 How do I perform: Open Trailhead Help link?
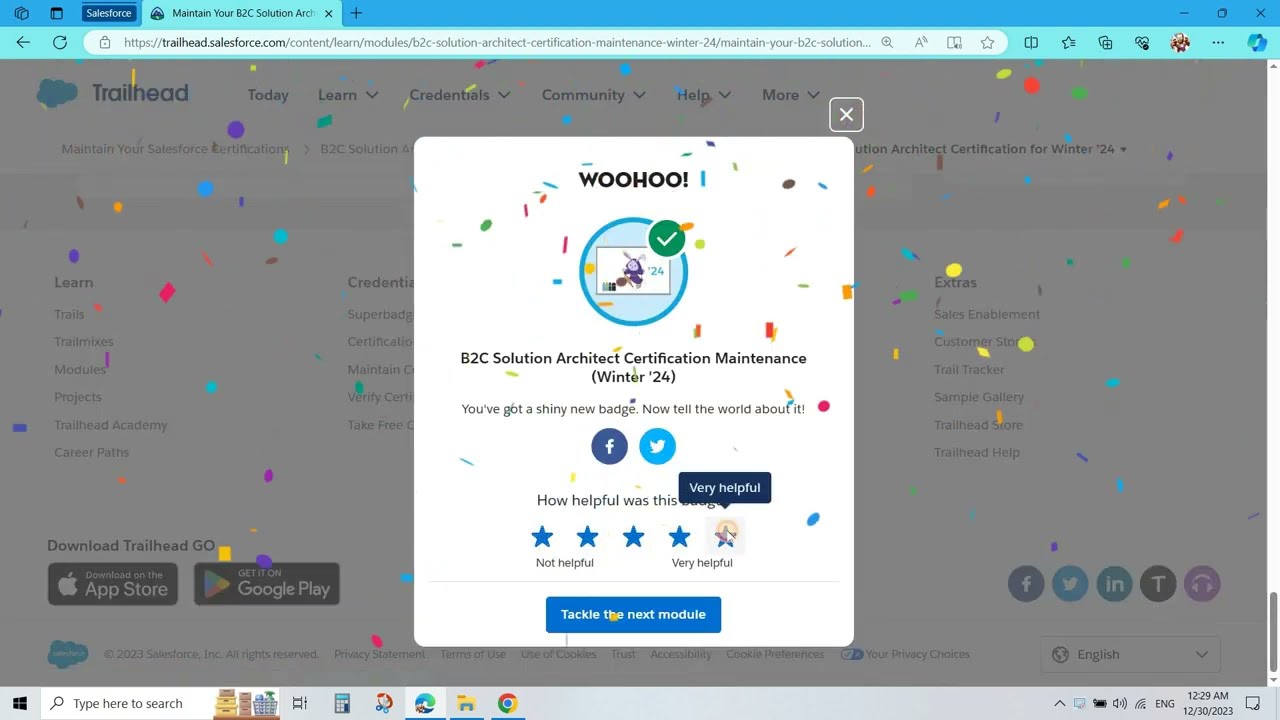(x=977, y=452)
